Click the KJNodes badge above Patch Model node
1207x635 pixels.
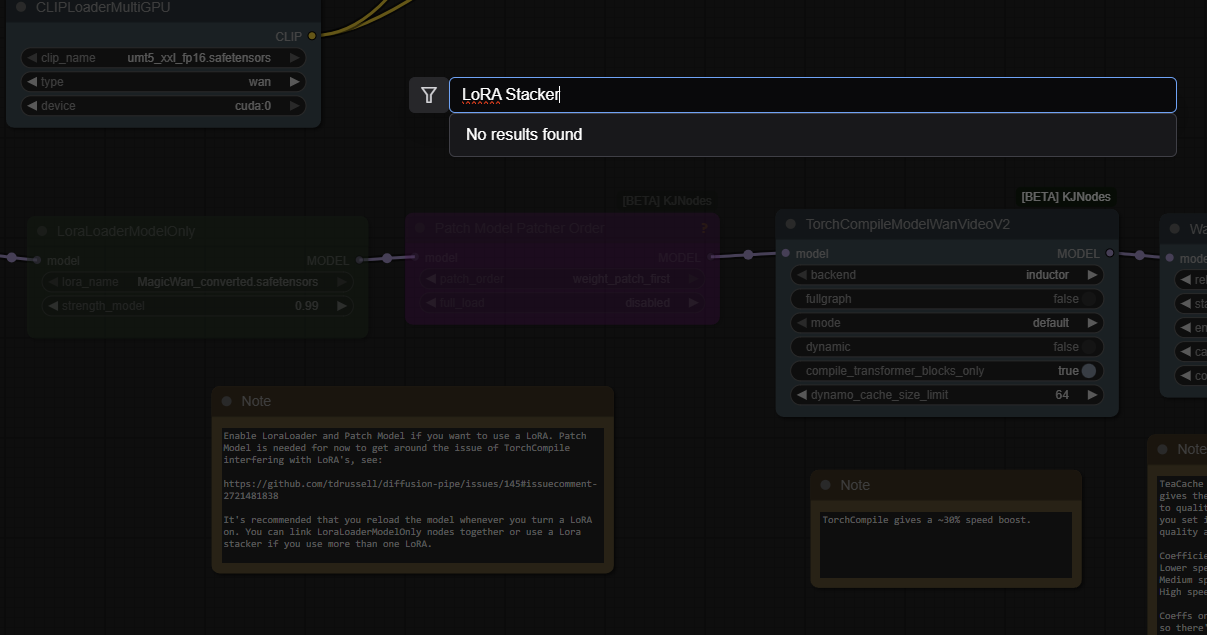point(667,201)
